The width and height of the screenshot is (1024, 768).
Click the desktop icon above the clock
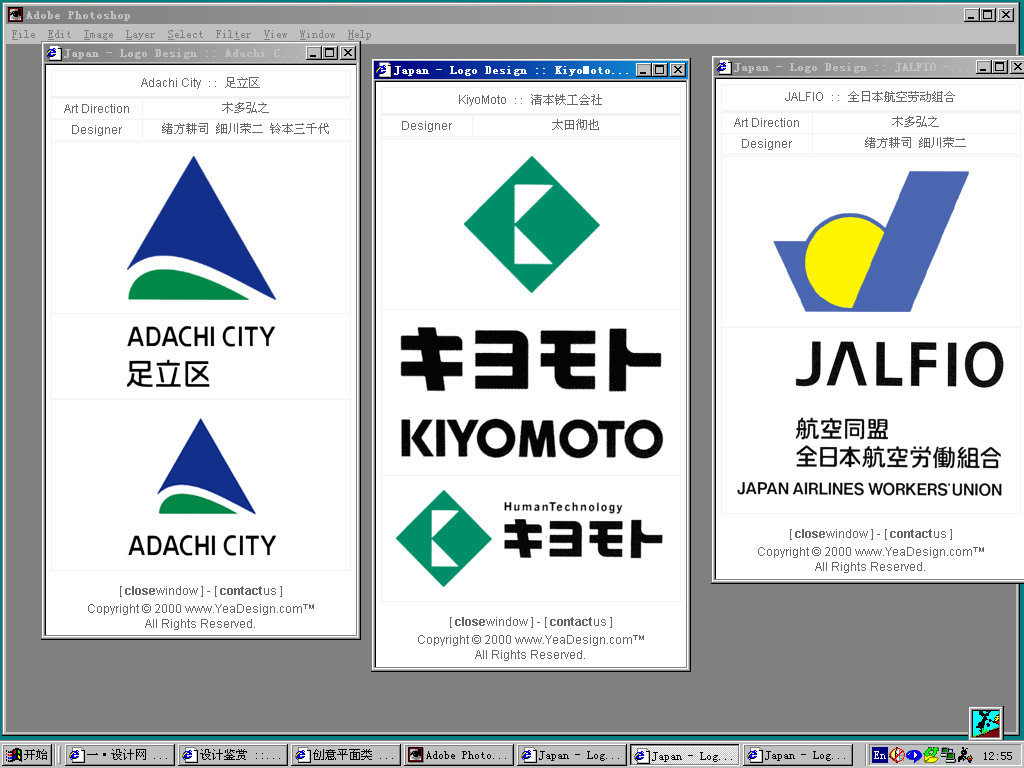pos(986,723)
